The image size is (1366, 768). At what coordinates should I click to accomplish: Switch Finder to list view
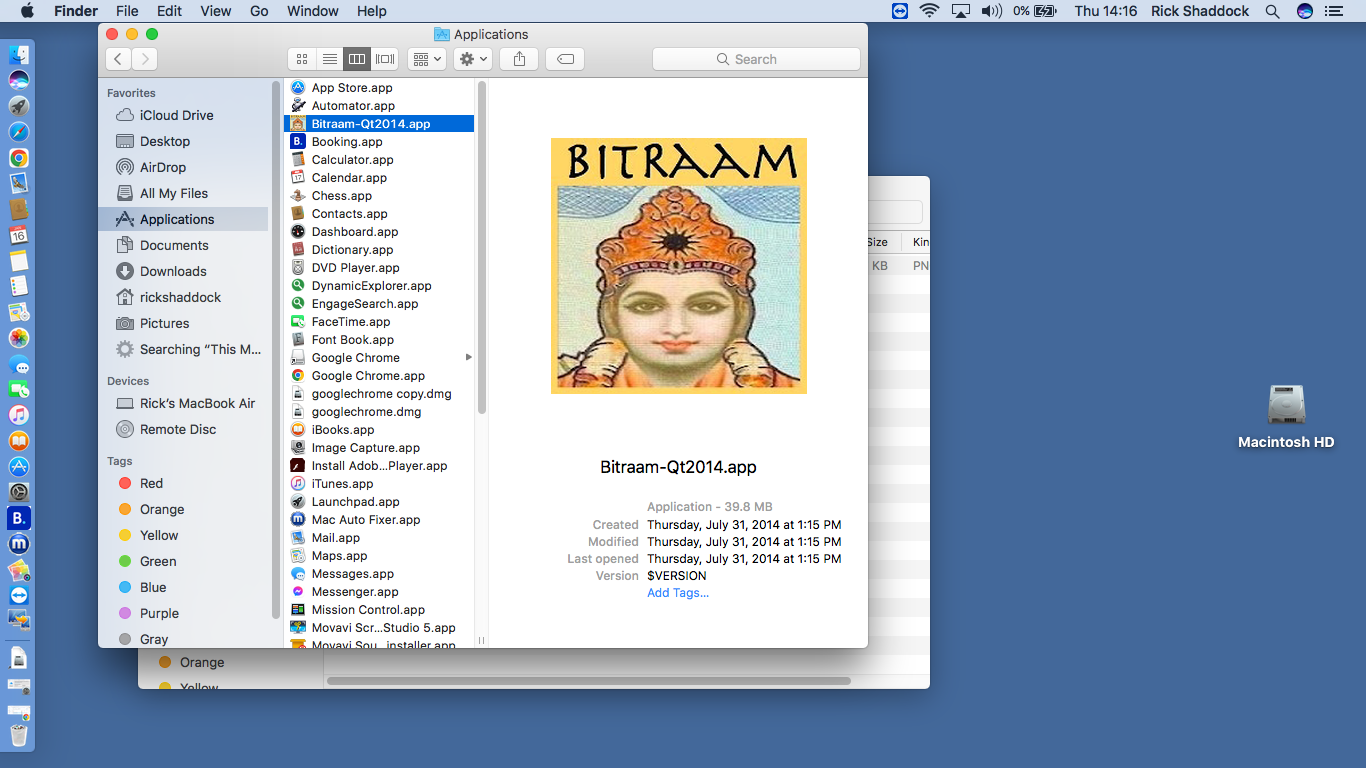tap(329, 59)
